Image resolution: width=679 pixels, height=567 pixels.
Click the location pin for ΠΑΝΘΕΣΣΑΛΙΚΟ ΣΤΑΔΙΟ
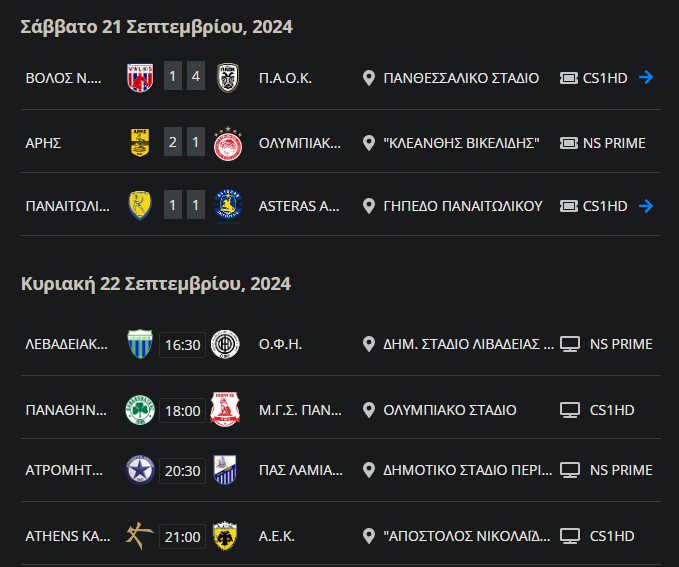pyautogui.click(x=368, y=77)
